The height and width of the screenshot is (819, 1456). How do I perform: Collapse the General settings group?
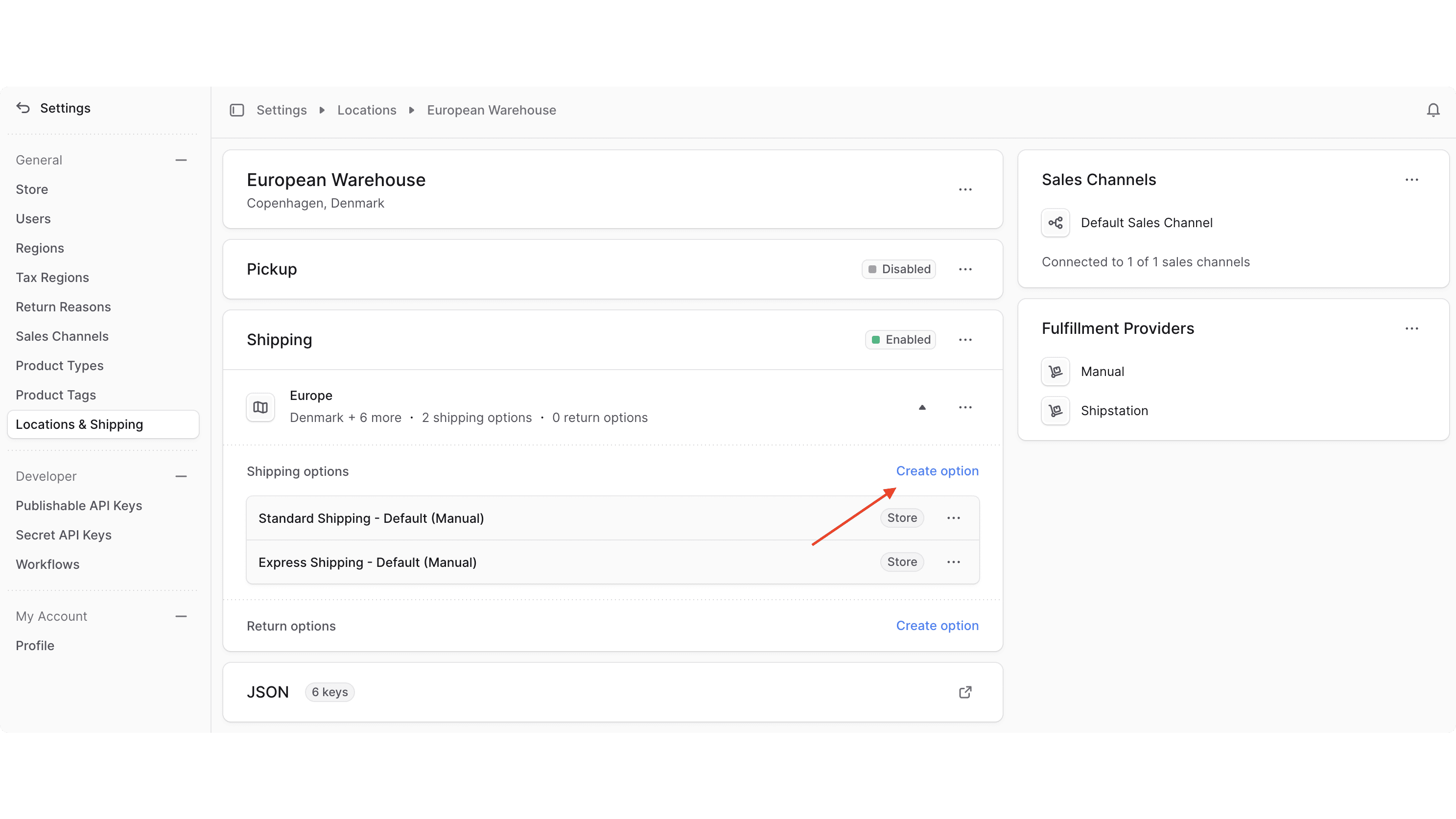click(181, 160)
